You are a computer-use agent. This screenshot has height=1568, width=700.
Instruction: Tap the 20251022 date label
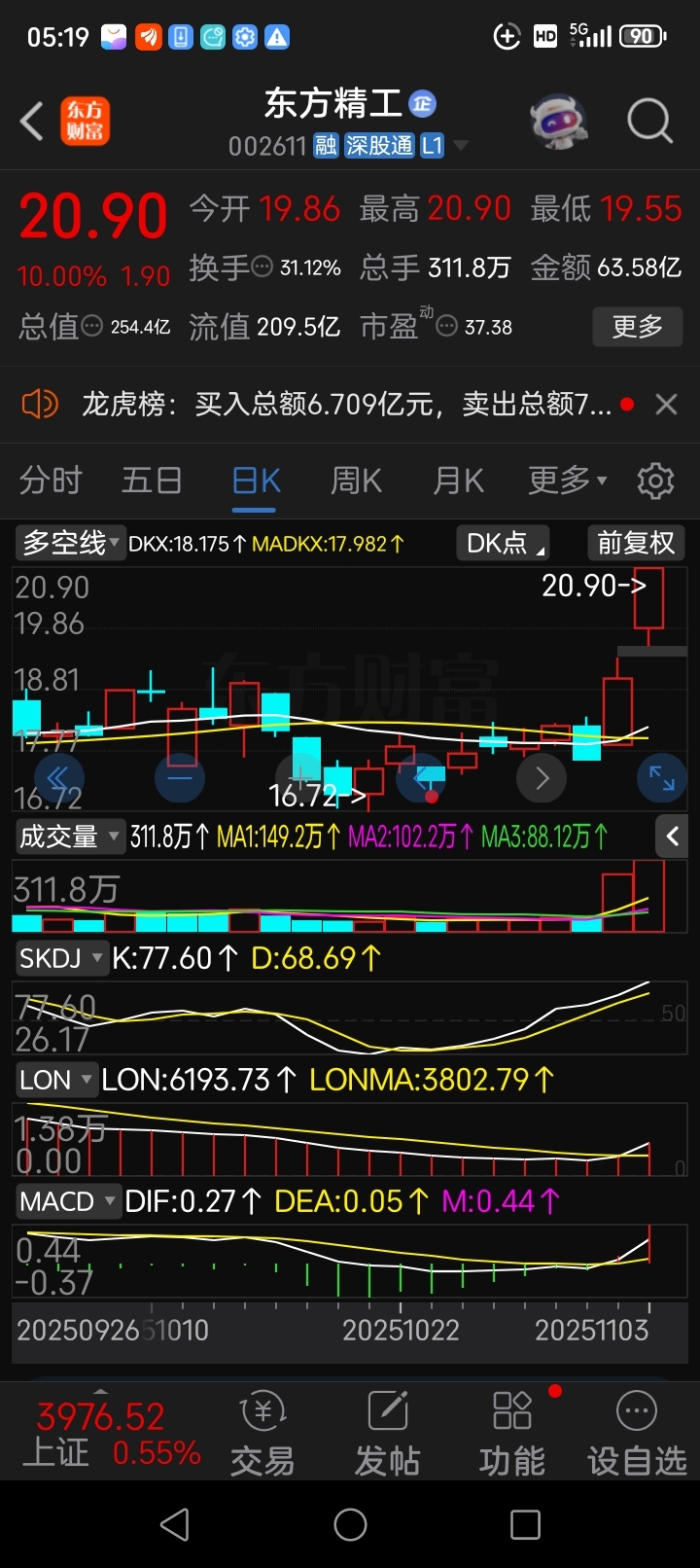pos(401,1330)
